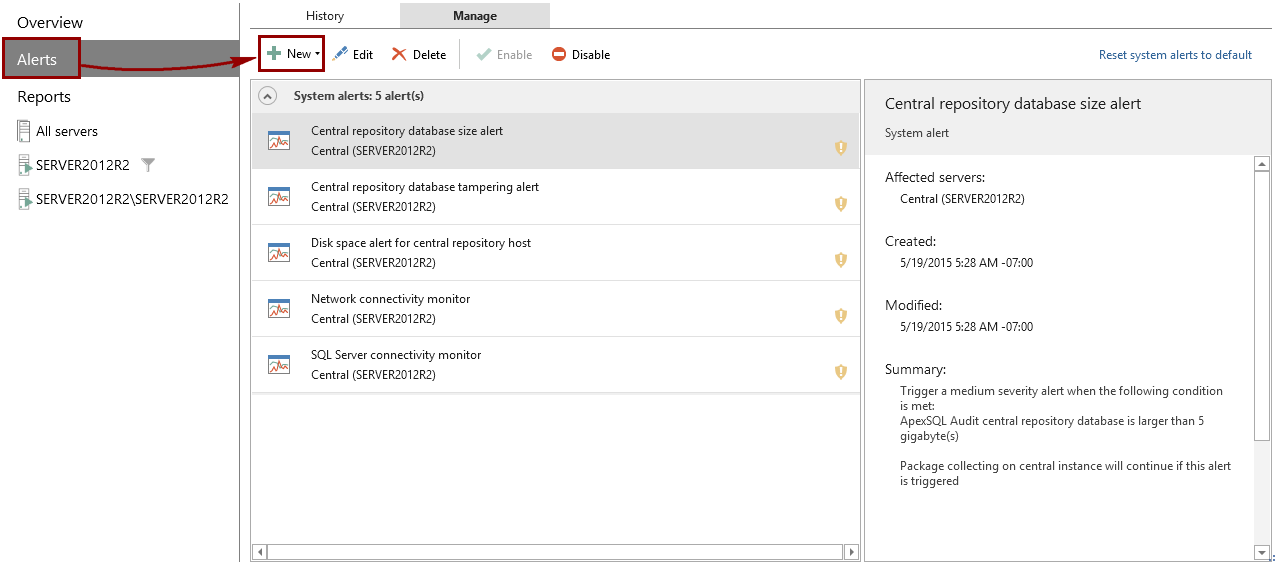Click the SQL Server connectivity monitor shield icon
This screenshot has width=1276, height=563.
pyautogui.click(x=841, y=372)
